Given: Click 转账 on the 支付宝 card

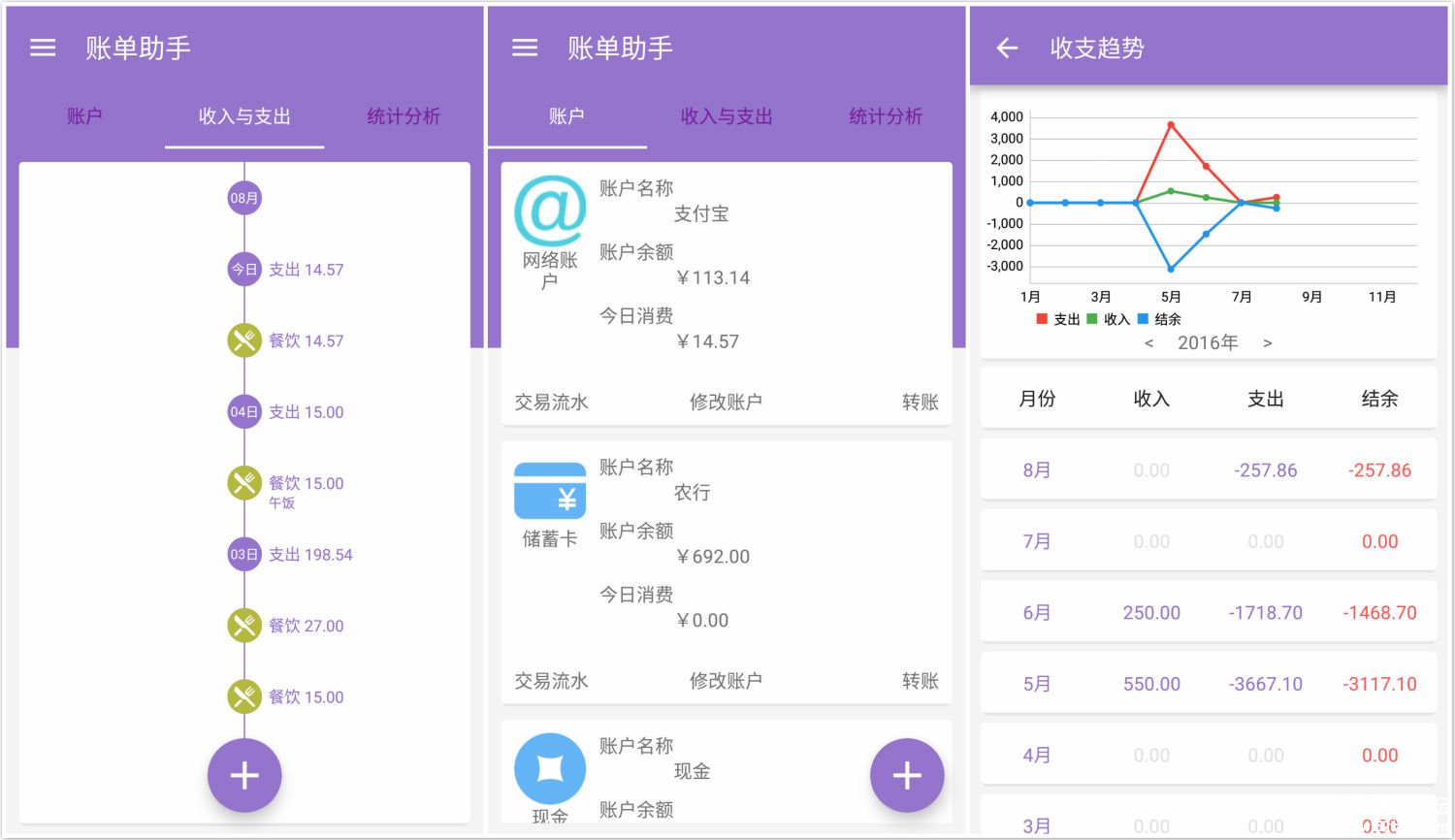Looking at the screenshot, I should pyautogui.click(x=920, y=402).
